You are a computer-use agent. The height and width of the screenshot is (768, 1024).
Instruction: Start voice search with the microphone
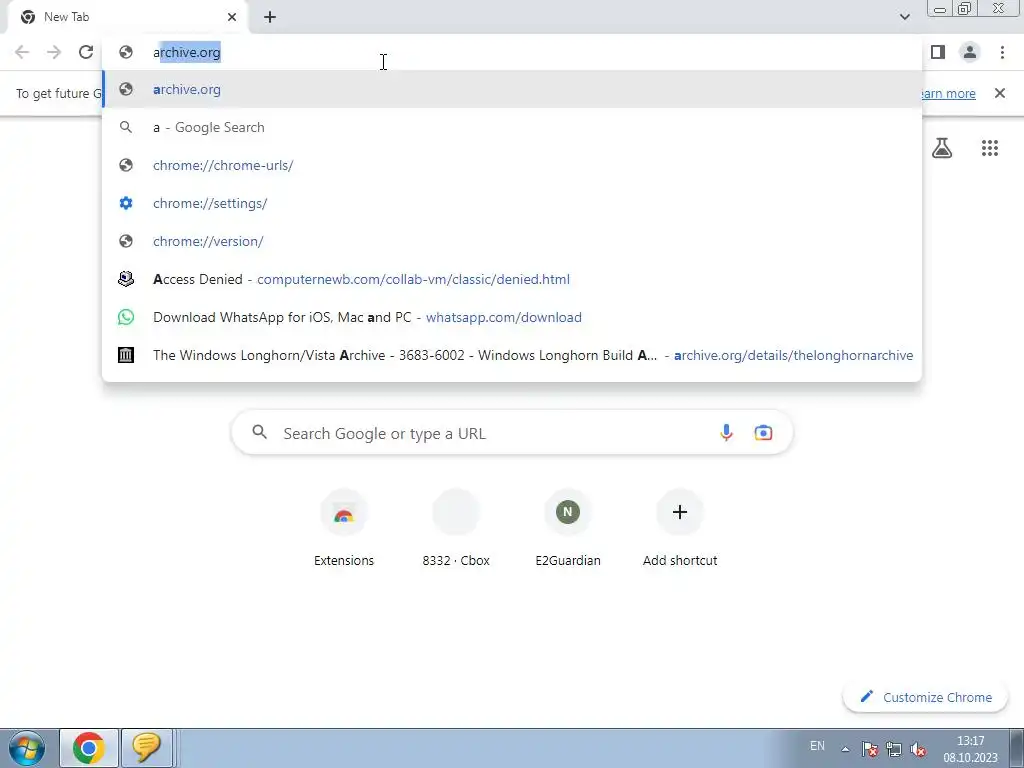tap(726, 432)
